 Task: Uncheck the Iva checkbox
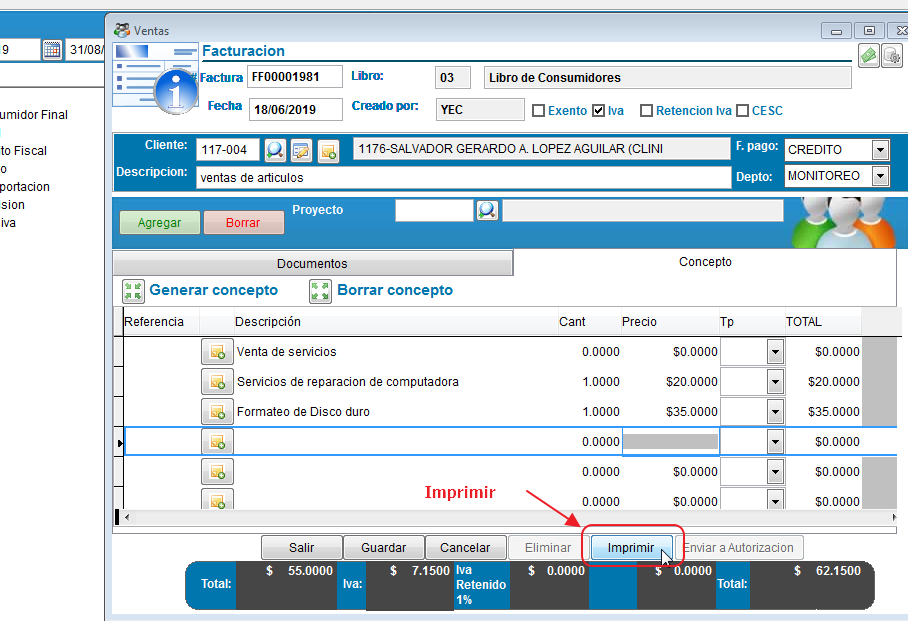click(599, 111)
